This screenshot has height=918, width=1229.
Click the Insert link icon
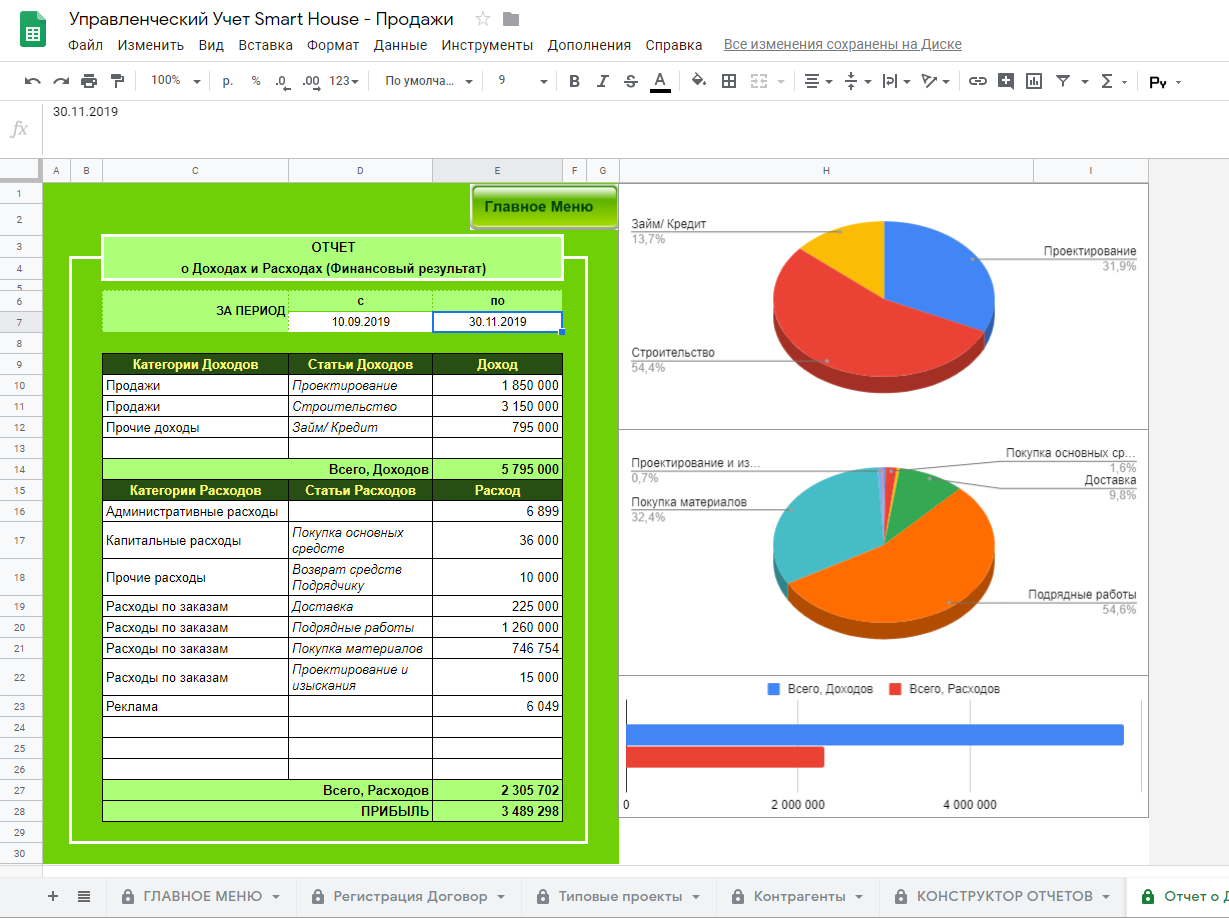978,81
